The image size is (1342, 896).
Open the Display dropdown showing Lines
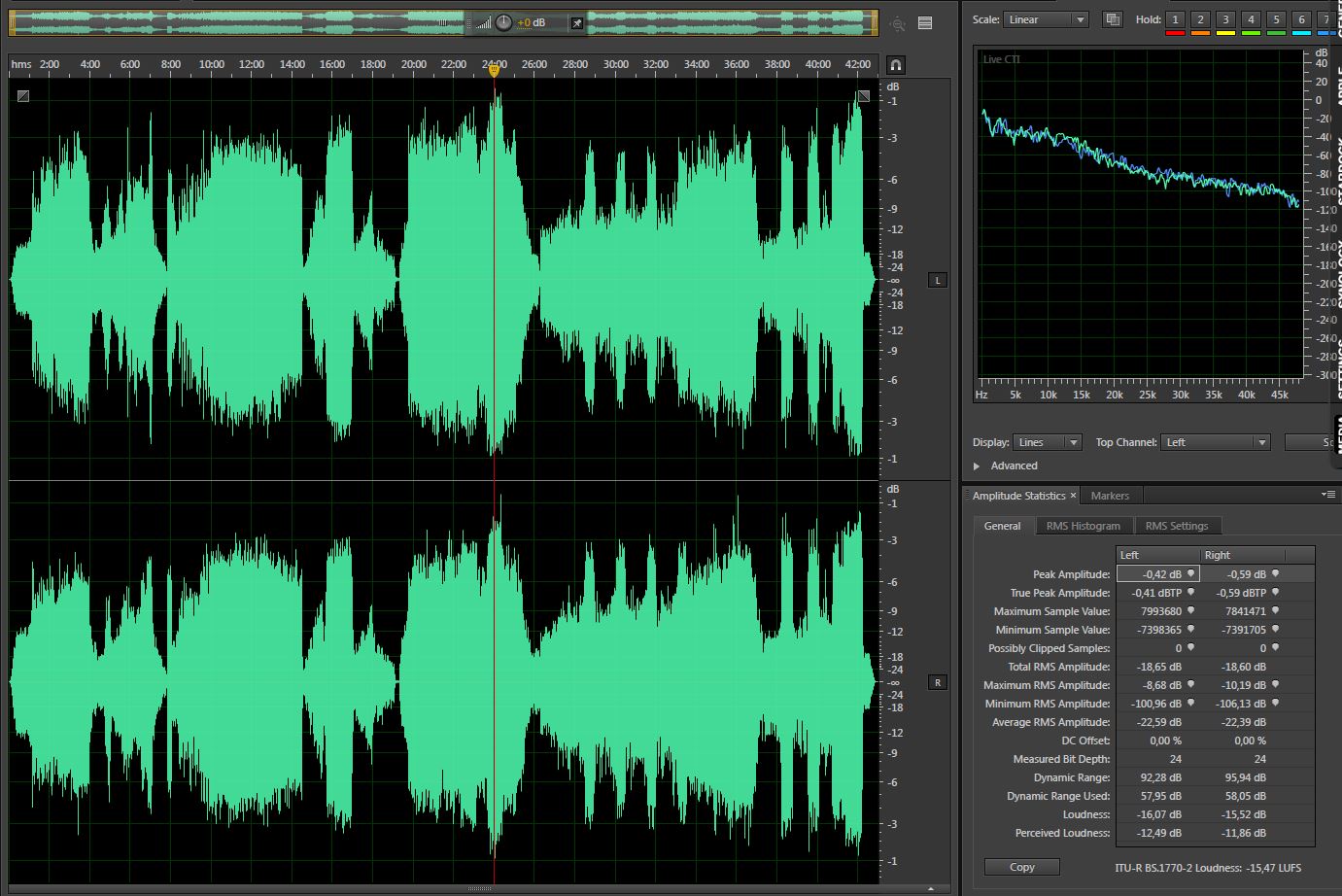1047,442
